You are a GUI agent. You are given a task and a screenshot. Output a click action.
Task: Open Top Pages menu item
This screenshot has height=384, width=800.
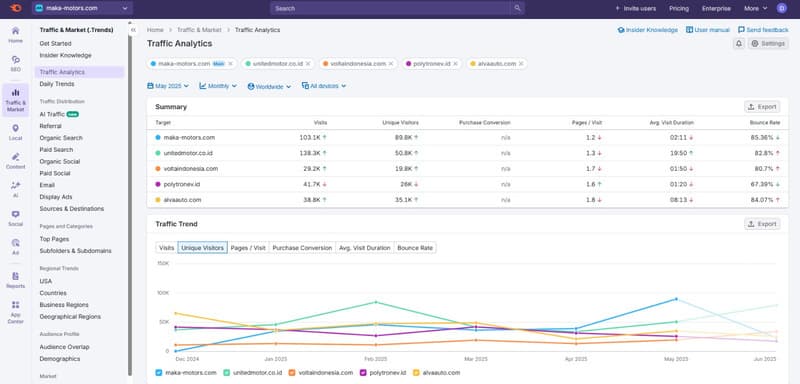click(54, 239)
